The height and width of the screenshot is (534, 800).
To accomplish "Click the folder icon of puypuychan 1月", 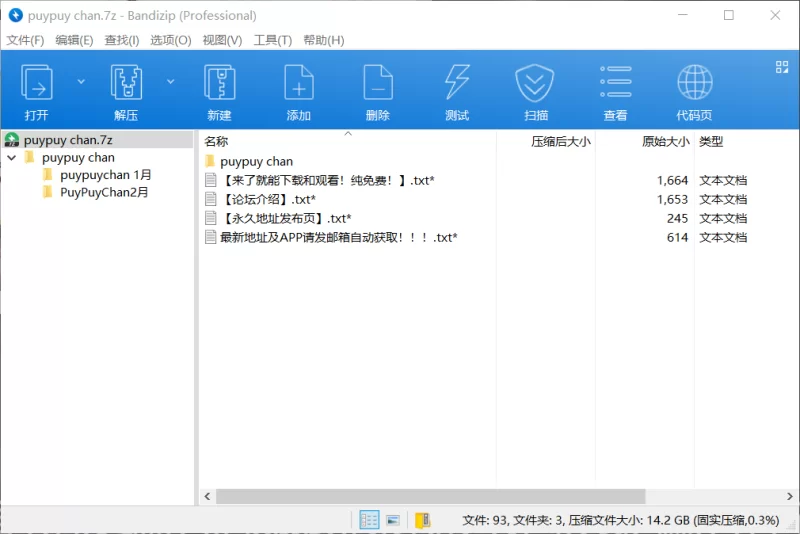I will (47, 175).
